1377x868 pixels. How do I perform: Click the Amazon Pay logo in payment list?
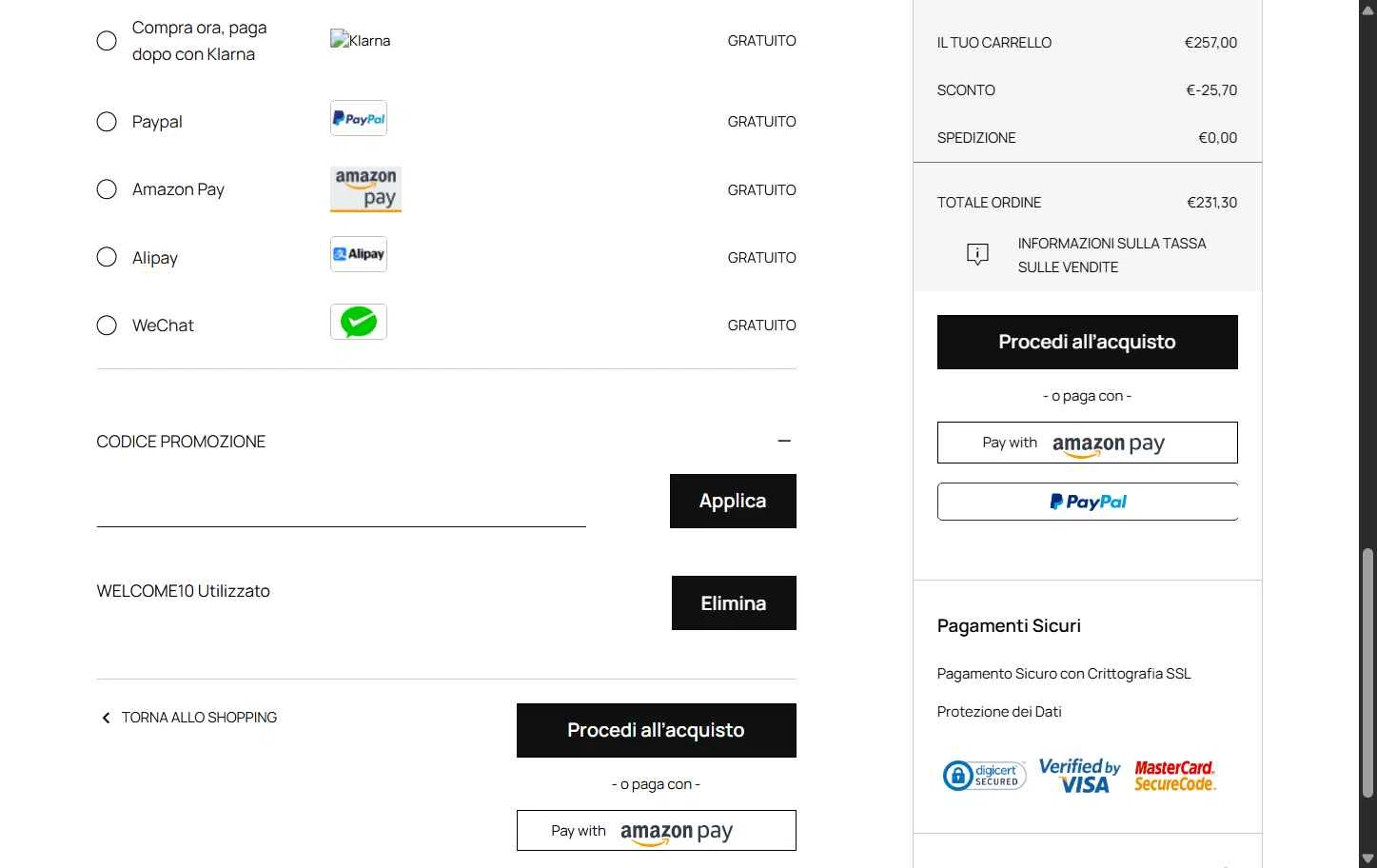(x=365, y=188)
